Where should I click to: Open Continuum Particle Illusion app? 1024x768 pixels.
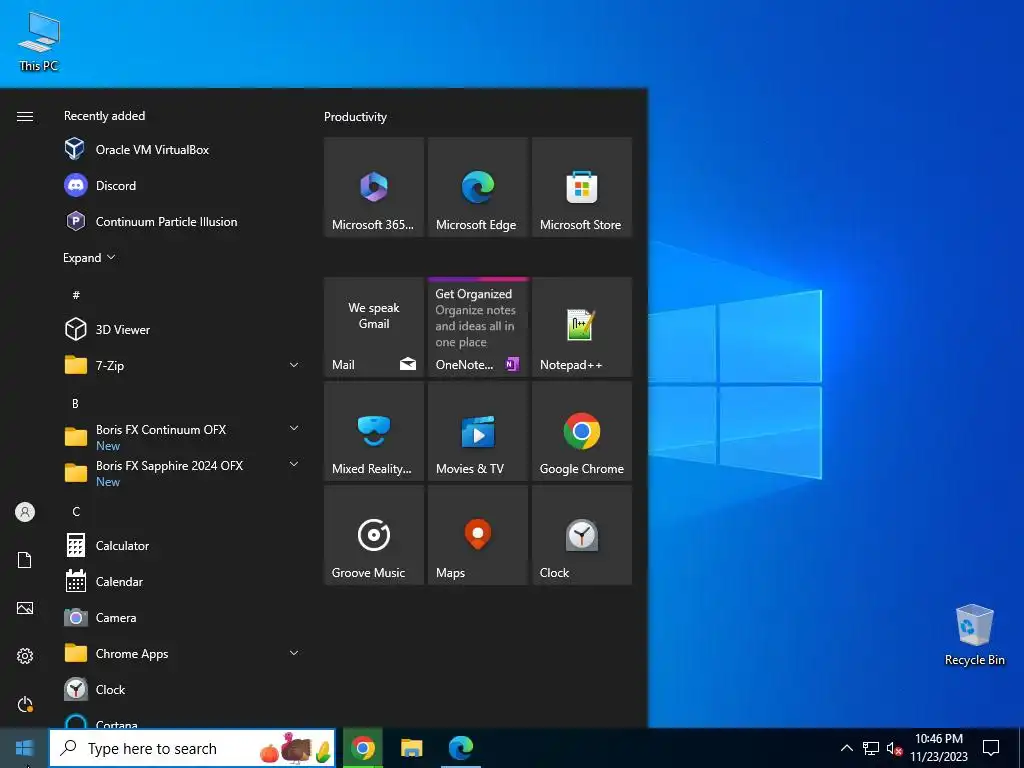(x=183, y=221)
